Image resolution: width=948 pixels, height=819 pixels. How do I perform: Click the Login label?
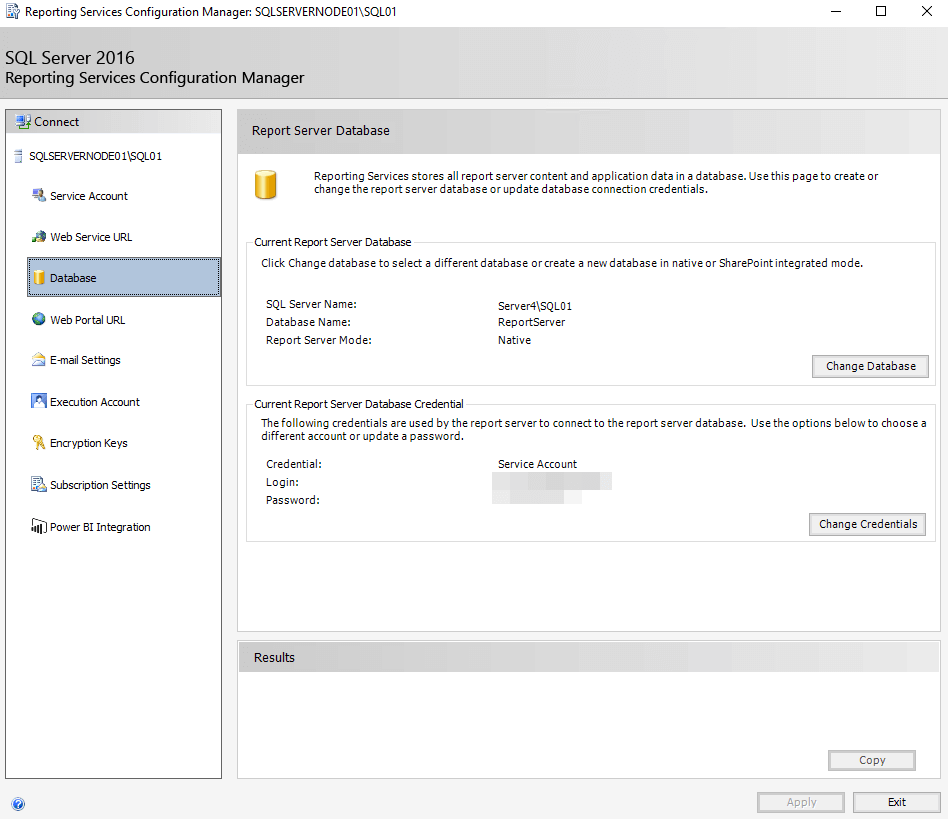[x=282, y=482]
